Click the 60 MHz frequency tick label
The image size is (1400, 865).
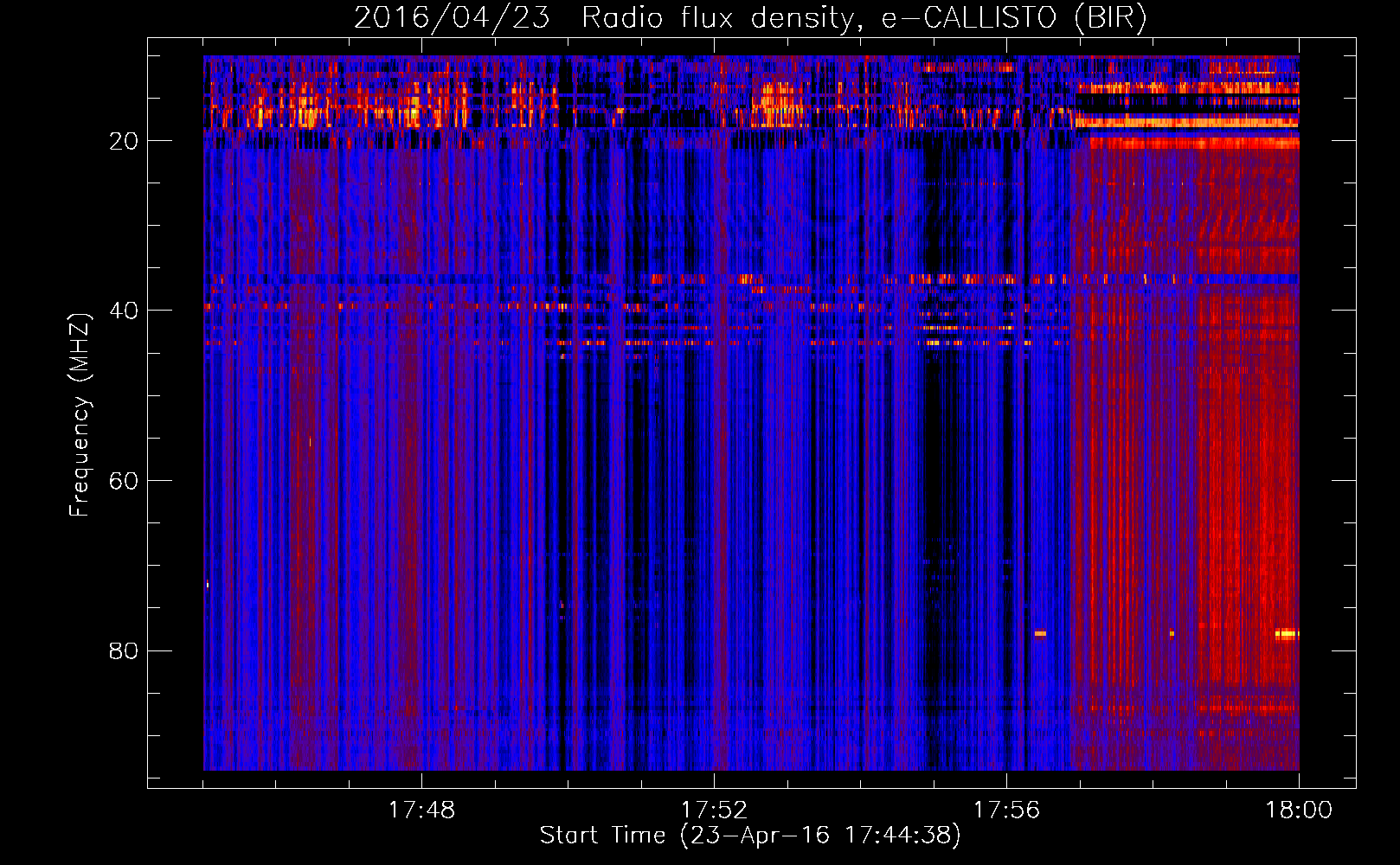click(x=124, y=481)
